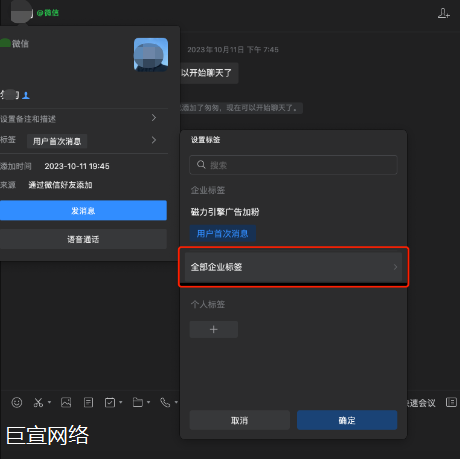
Task: Toggle the 用户首次消息 tag chip
Action: click(223, 233)
